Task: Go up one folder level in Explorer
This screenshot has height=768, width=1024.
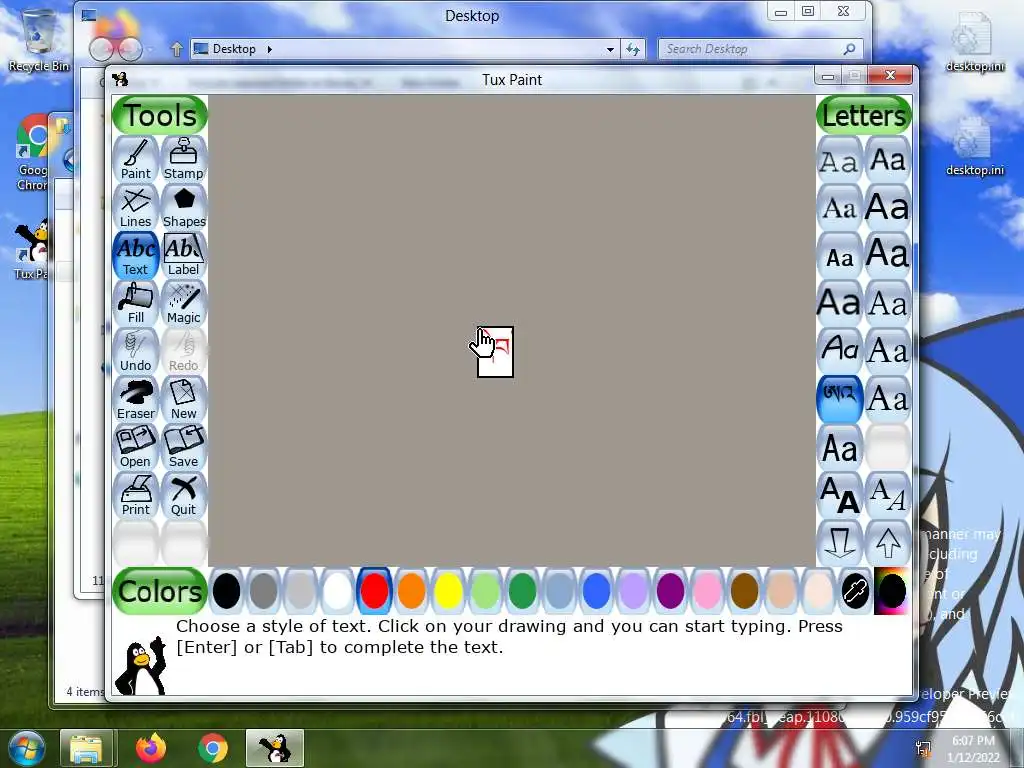Action: (176, 49)
